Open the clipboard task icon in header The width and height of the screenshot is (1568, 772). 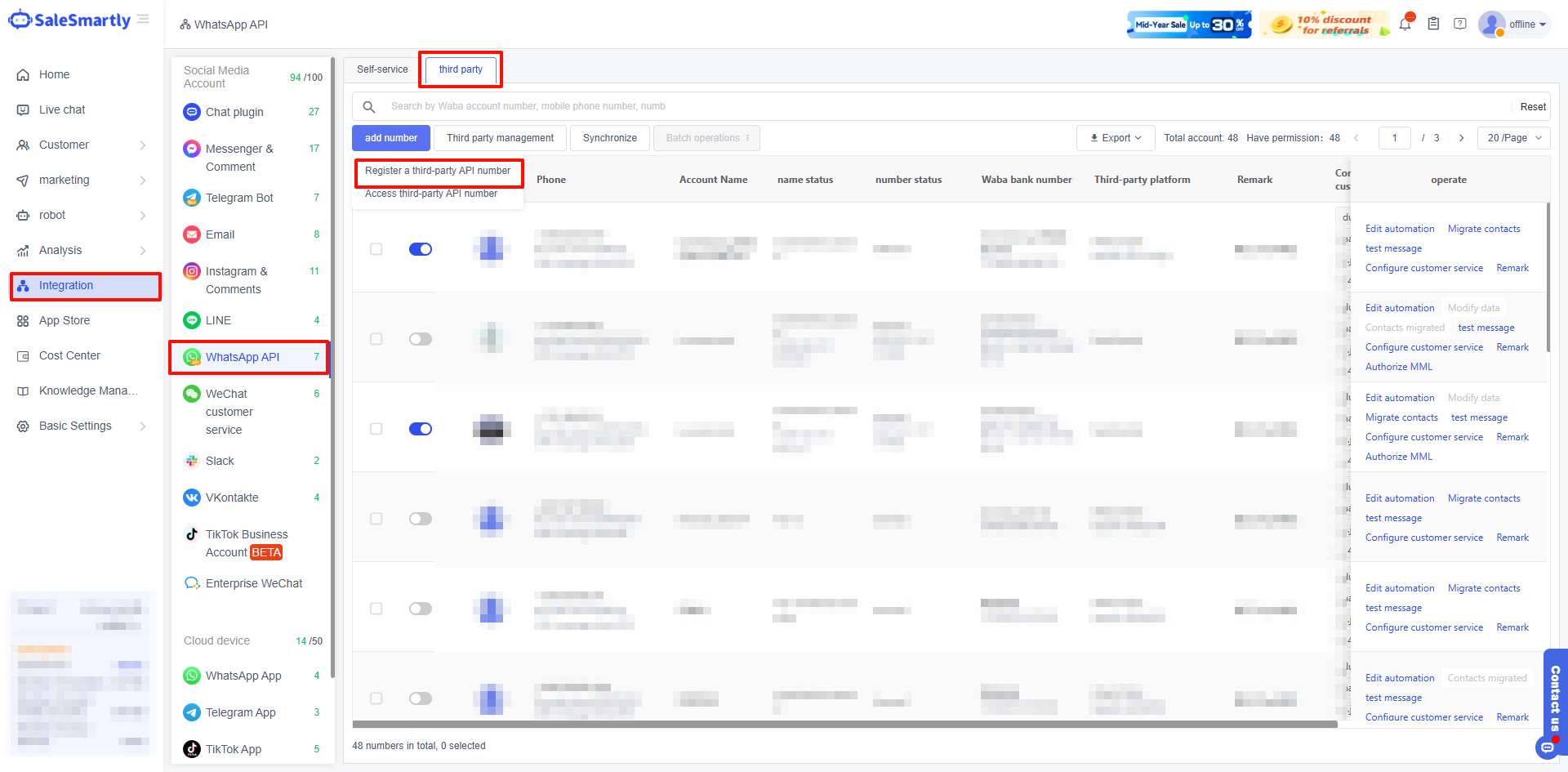click(x=1433, y=25)
